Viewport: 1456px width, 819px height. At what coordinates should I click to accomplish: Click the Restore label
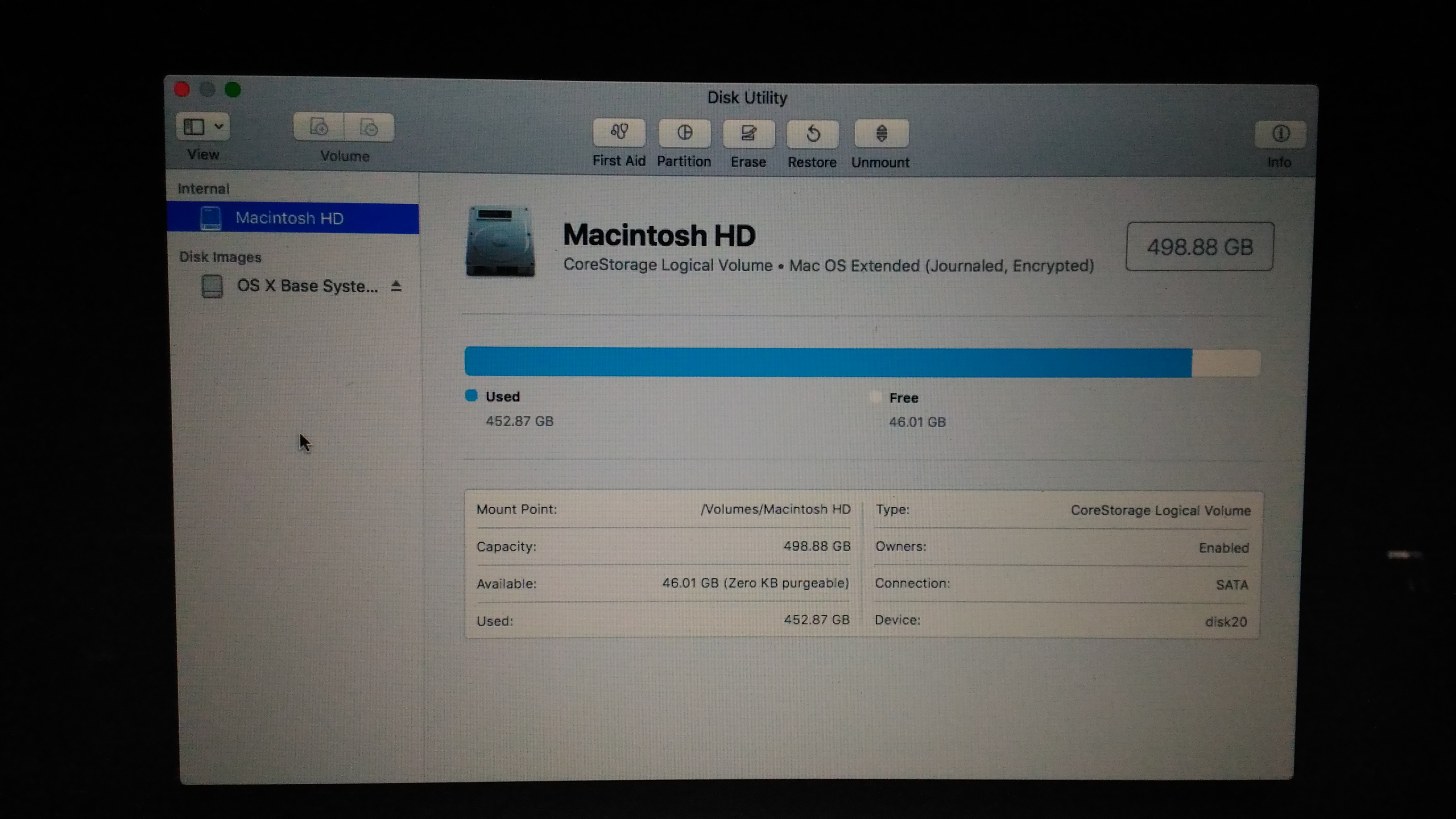pos(812,162)
